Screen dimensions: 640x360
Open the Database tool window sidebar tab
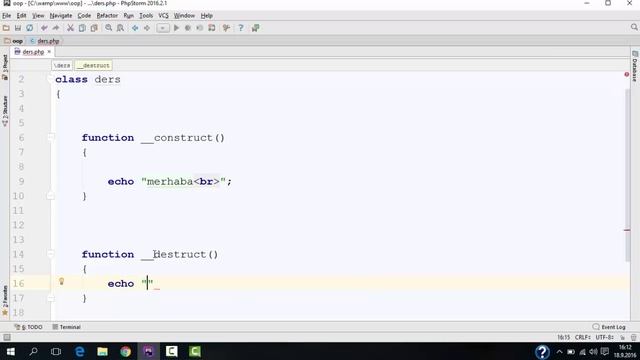(x=635, y=66)
